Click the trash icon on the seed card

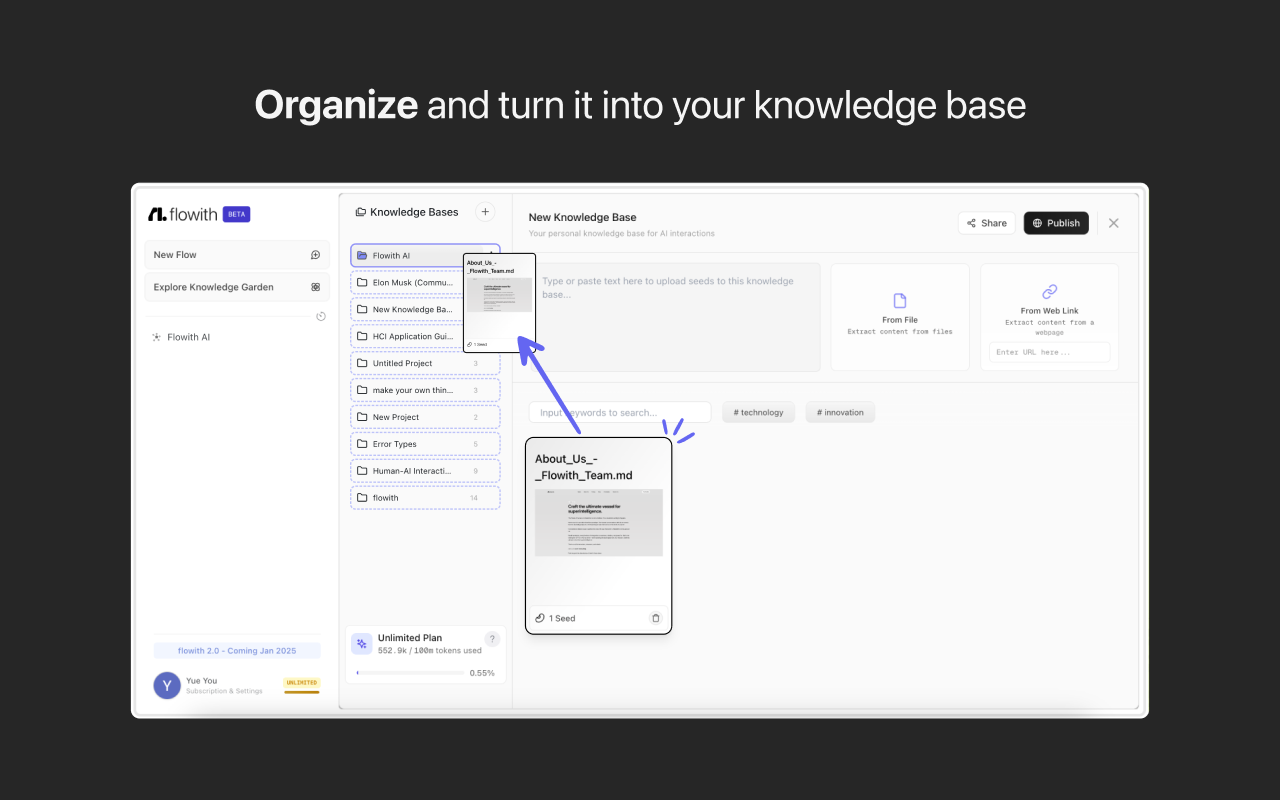(656, 618)
